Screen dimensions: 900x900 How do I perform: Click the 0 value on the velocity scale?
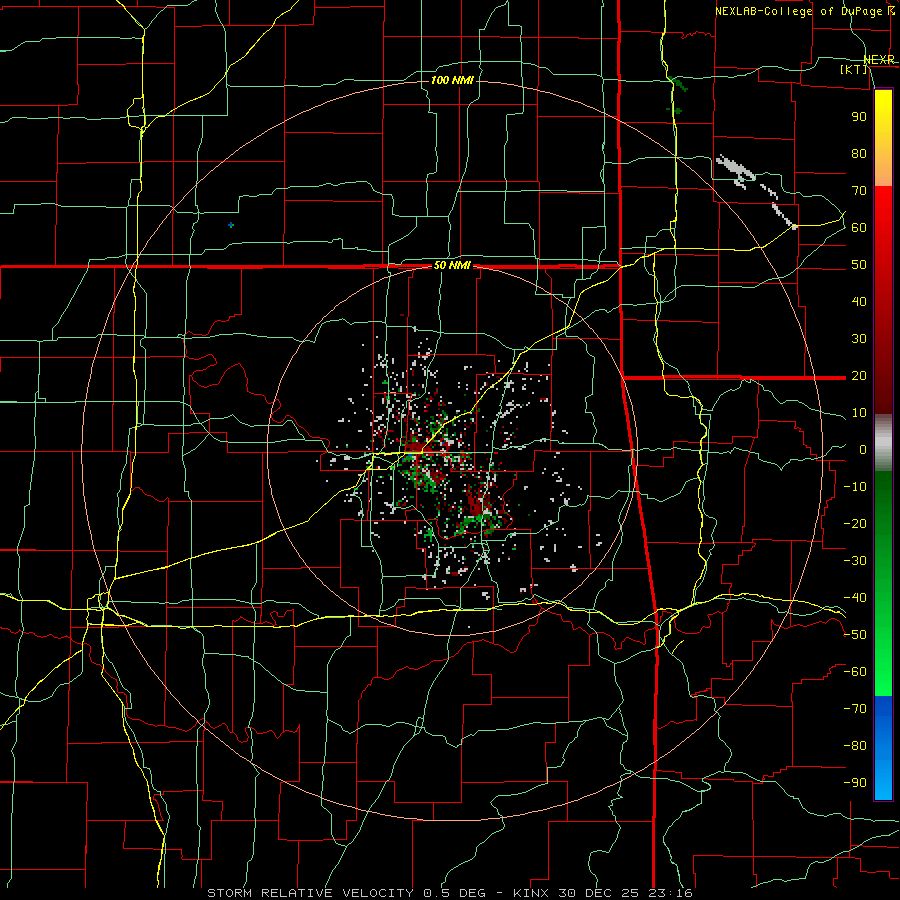(863, 449)
